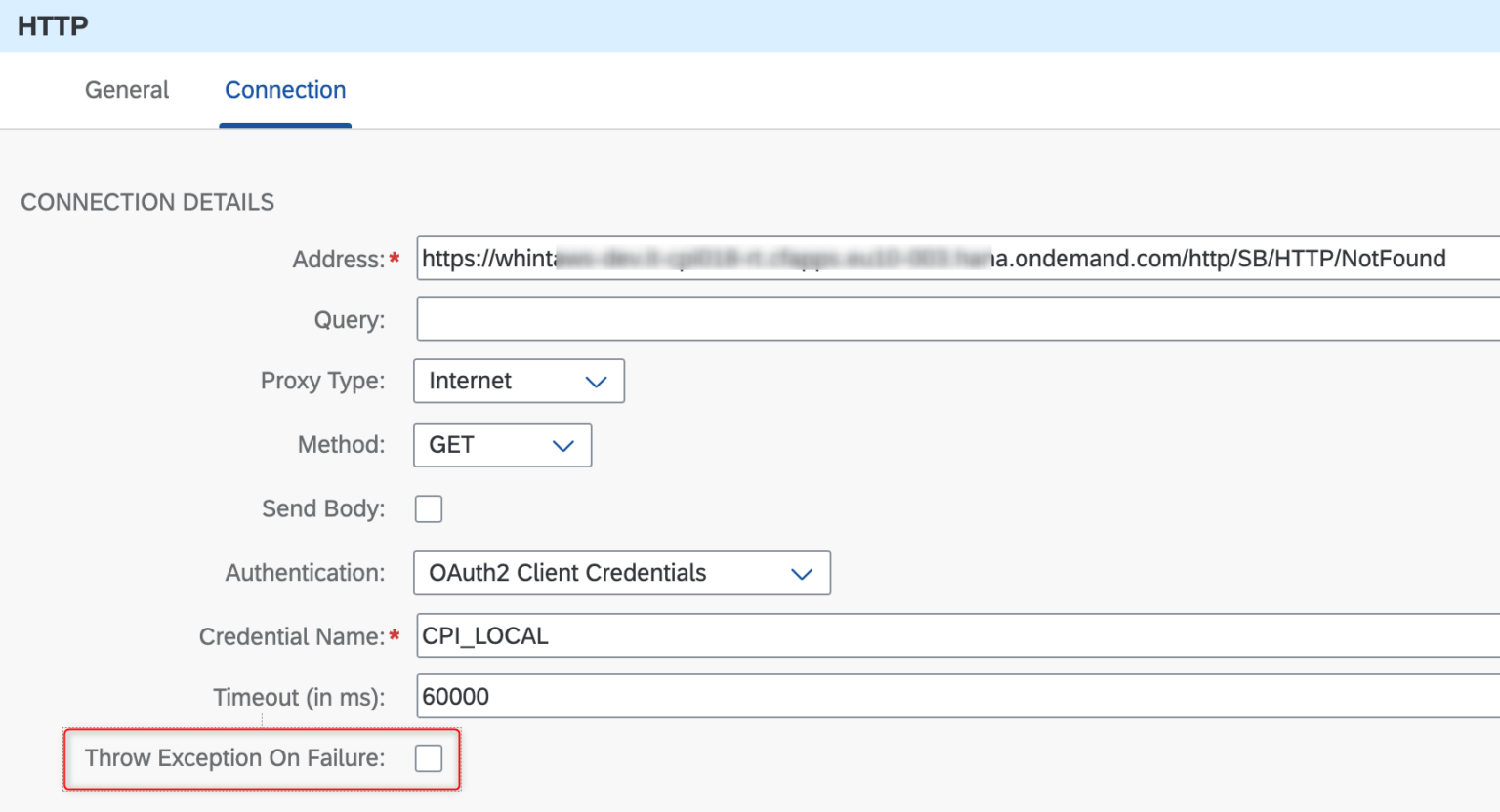This screenshot has width=1500, height=812.
Task: Tick the Throw Exception On Failure checkbox
Action: click(429, 758)
